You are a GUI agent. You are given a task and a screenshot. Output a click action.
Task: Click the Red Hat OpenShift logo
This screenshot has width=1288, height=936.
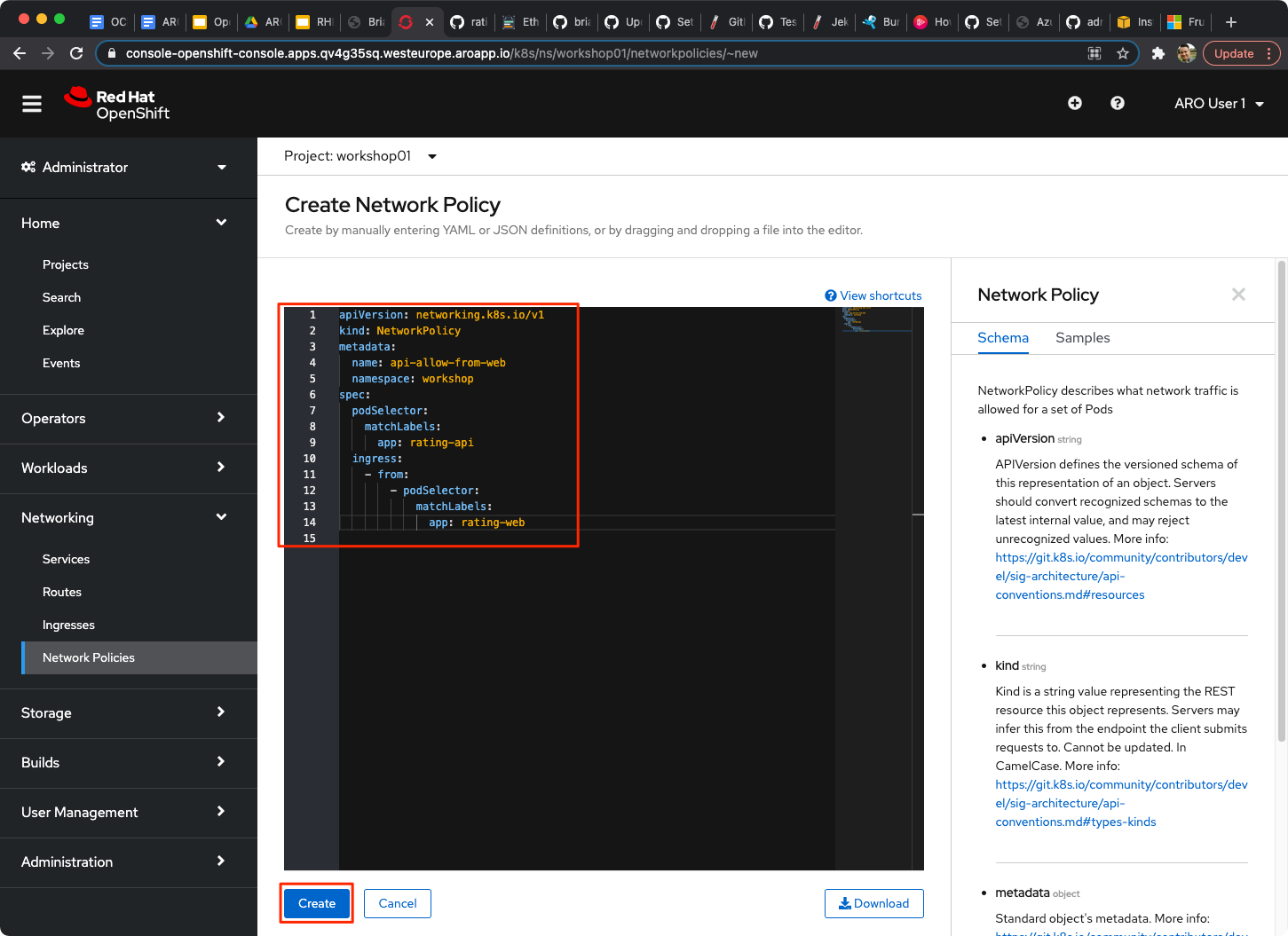point(117,104)
